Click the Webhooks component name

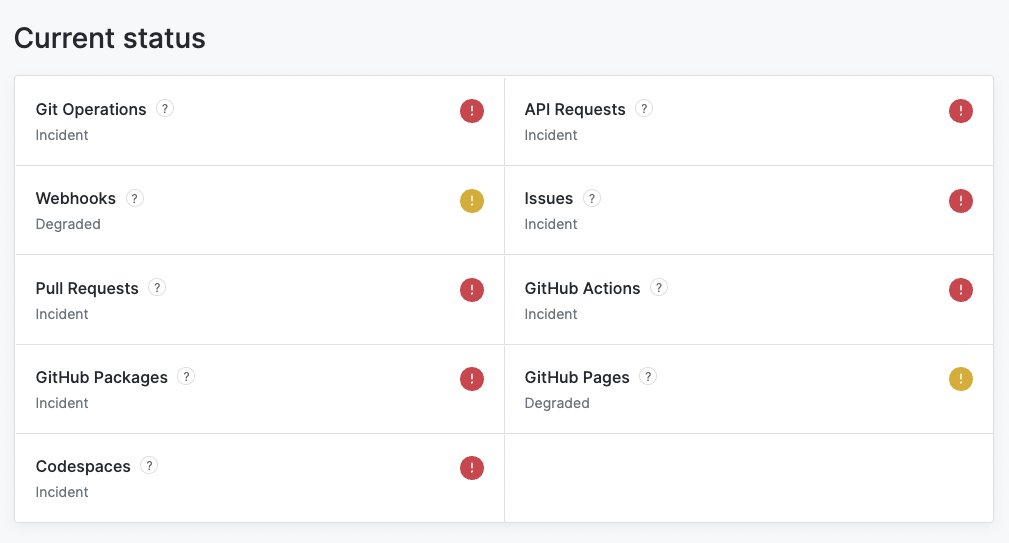tap(75, 198)
